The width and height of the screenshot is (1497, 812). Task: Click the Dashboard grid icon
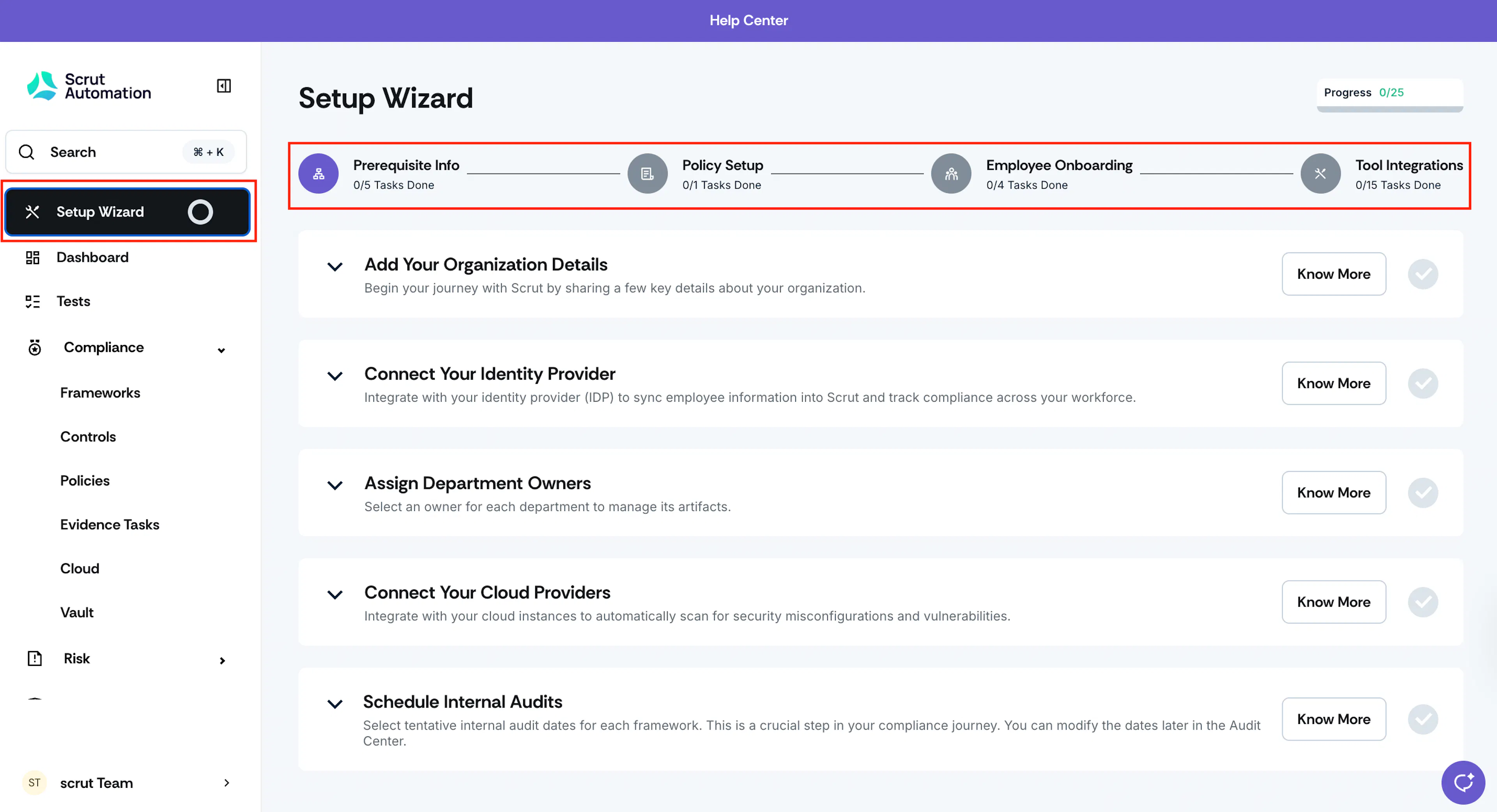tap(32, 257)
